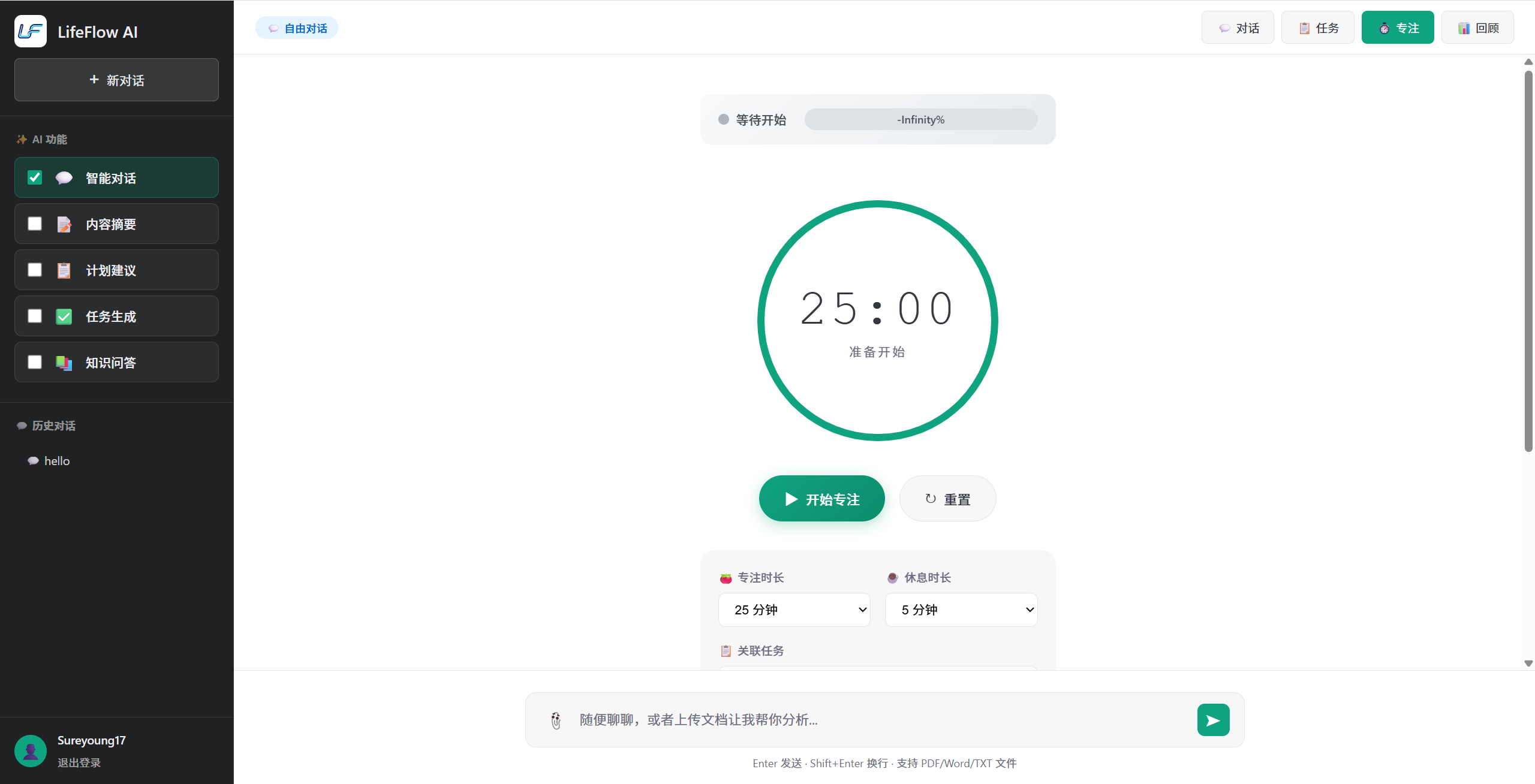The height and width of the screenshot is (784, 1535).
Task: Open the 任务生成 feature
Action: click(x=116, y=316)
